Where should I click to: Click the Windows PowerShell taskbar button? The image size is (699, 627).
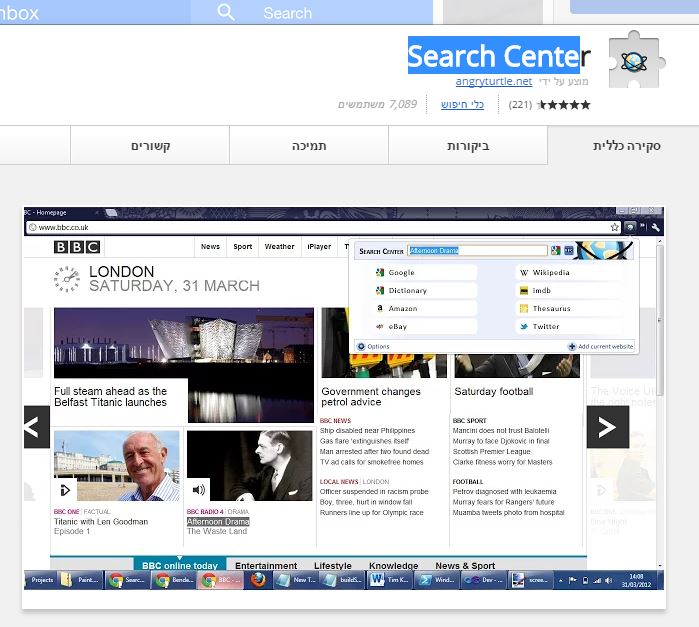[x=437, y=580]
